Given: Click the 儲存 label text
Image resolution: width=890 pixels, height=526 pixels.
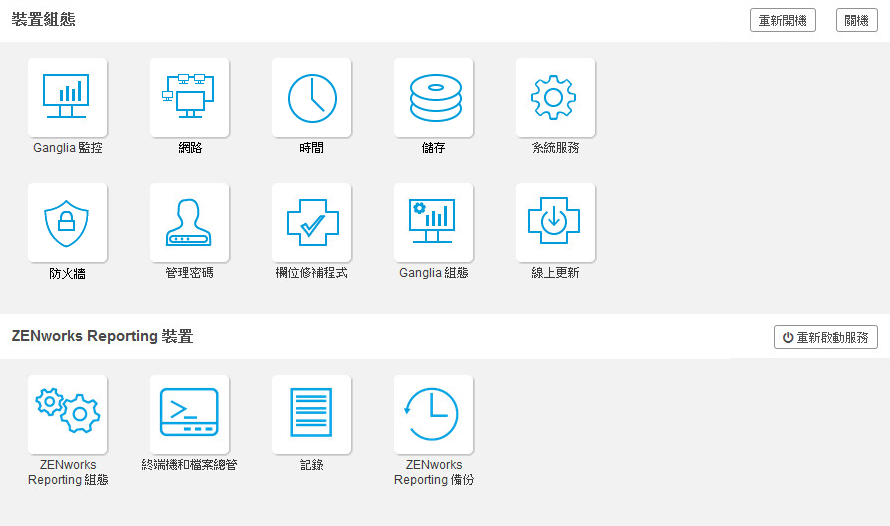Looking at the screenshot, I should (x=434, y=148).
